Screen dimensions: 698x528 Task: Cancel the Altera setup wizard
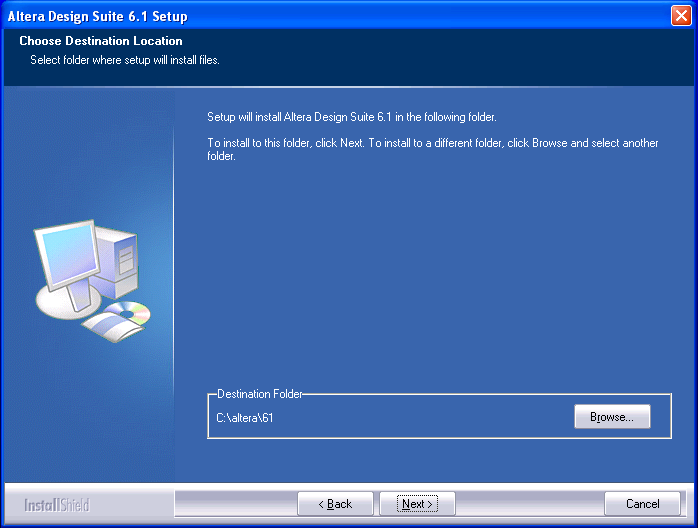click(642, 504)
